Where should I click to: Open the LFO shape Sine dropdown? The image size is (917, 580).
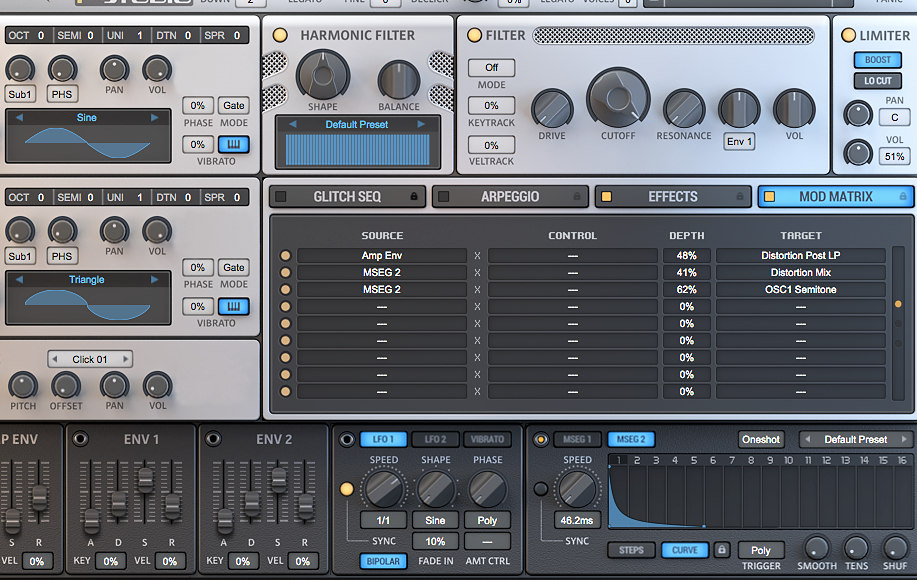point(435,520)
